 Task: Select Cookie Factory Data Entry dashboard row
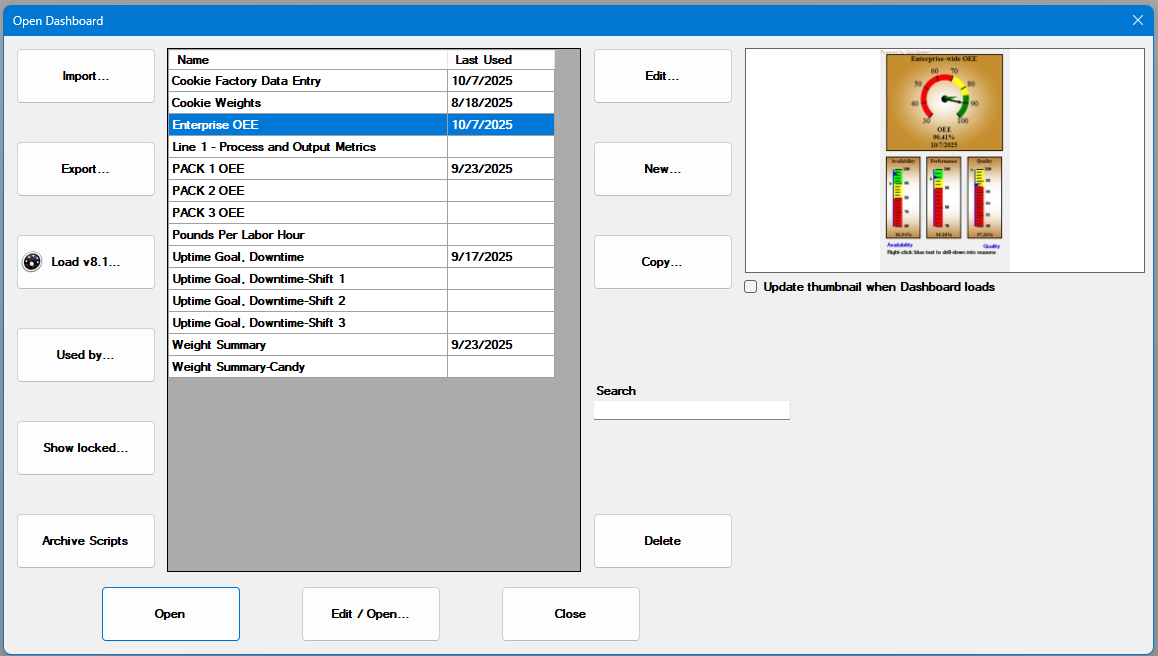[307, 81]
